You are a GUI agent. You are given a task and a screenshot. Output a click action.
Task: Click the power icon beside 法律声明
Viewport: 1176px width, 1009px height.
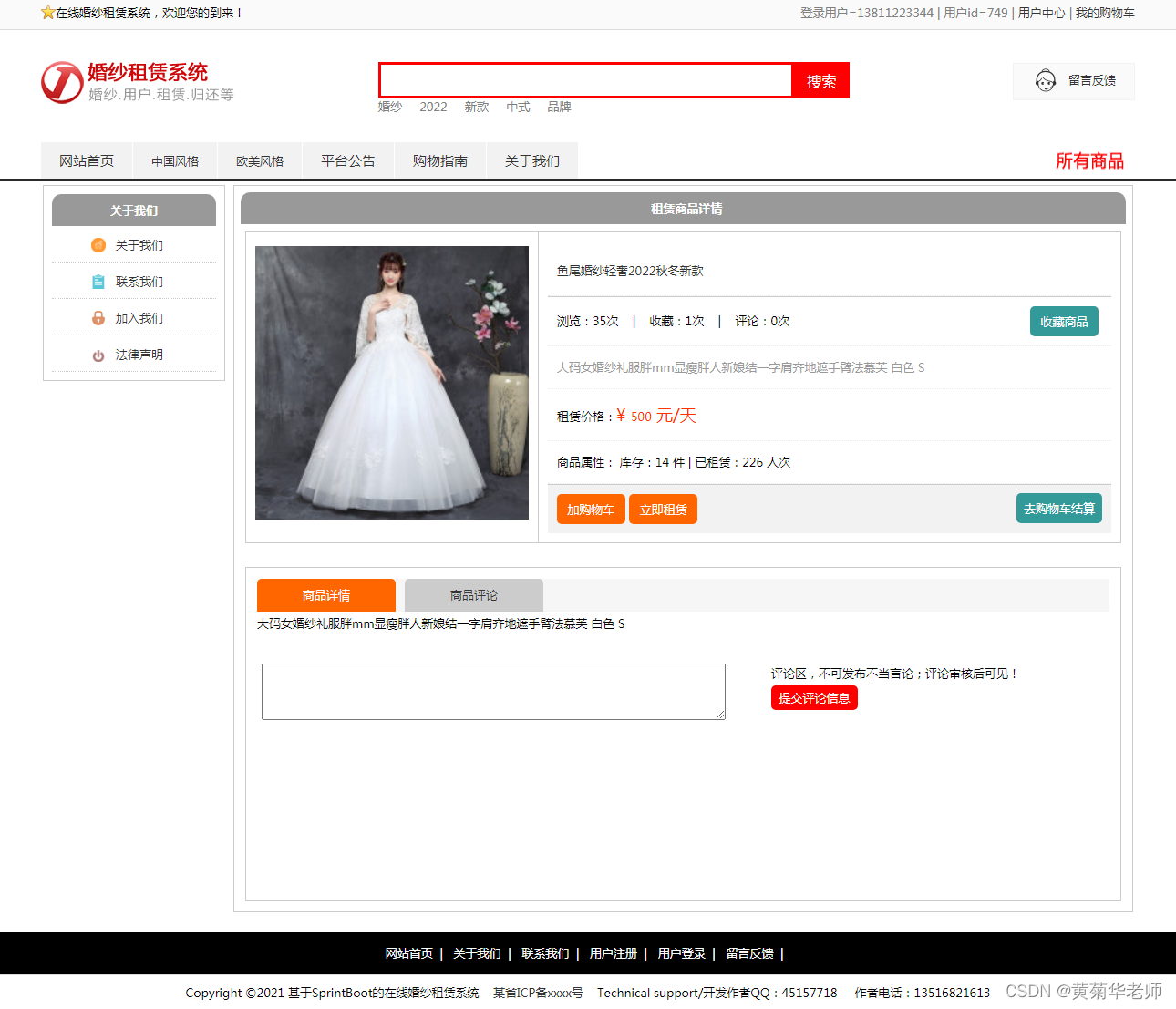98,355
